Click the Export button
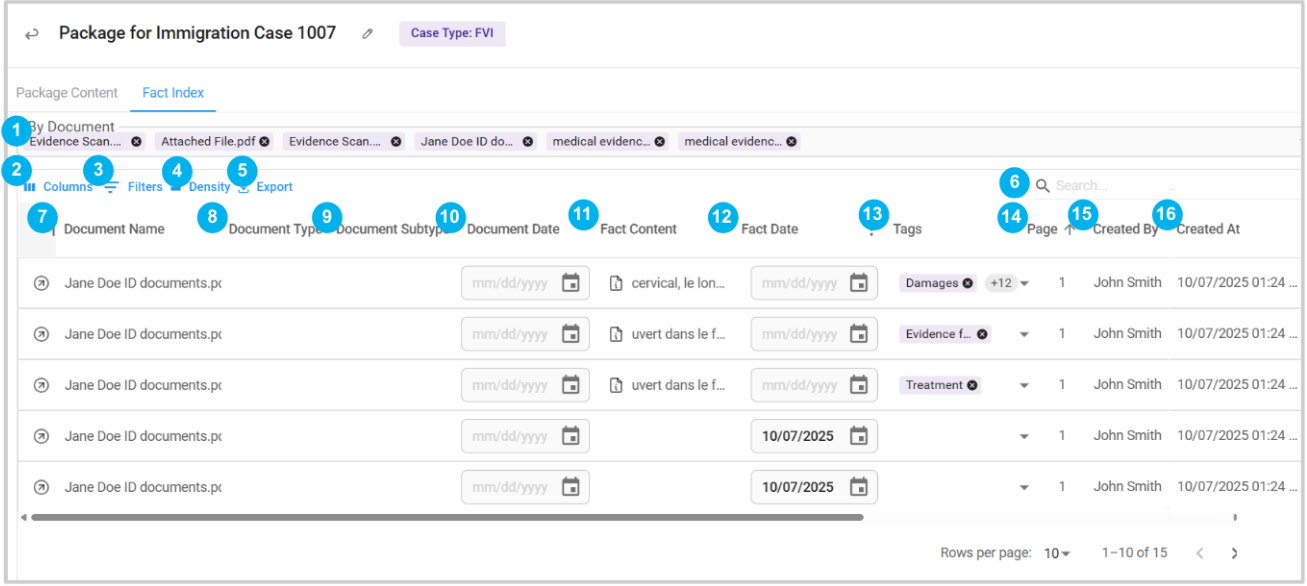The image size is (1307, 586). 266,187
